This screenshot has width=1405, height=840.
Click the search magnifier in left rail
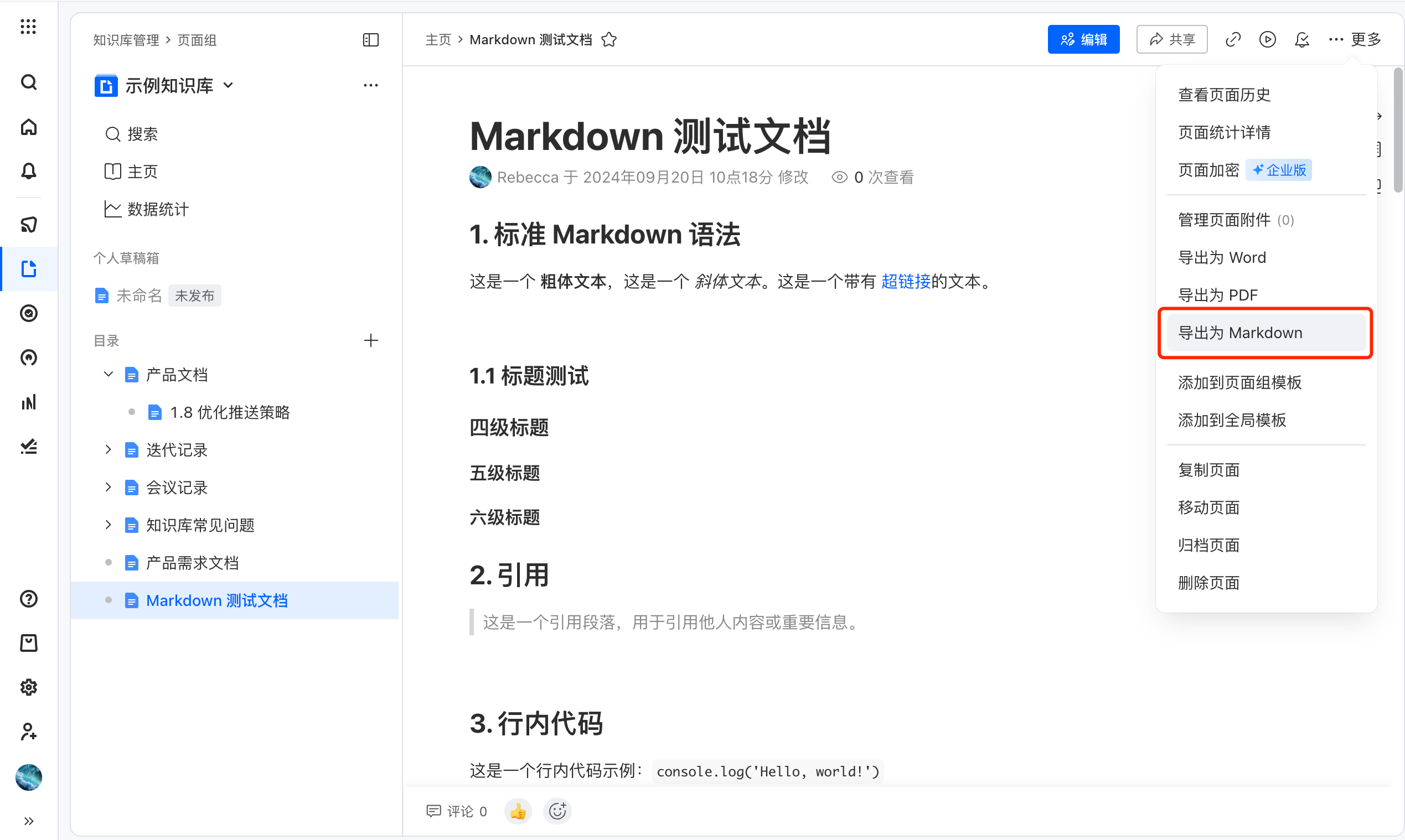[x=28, y=82]
